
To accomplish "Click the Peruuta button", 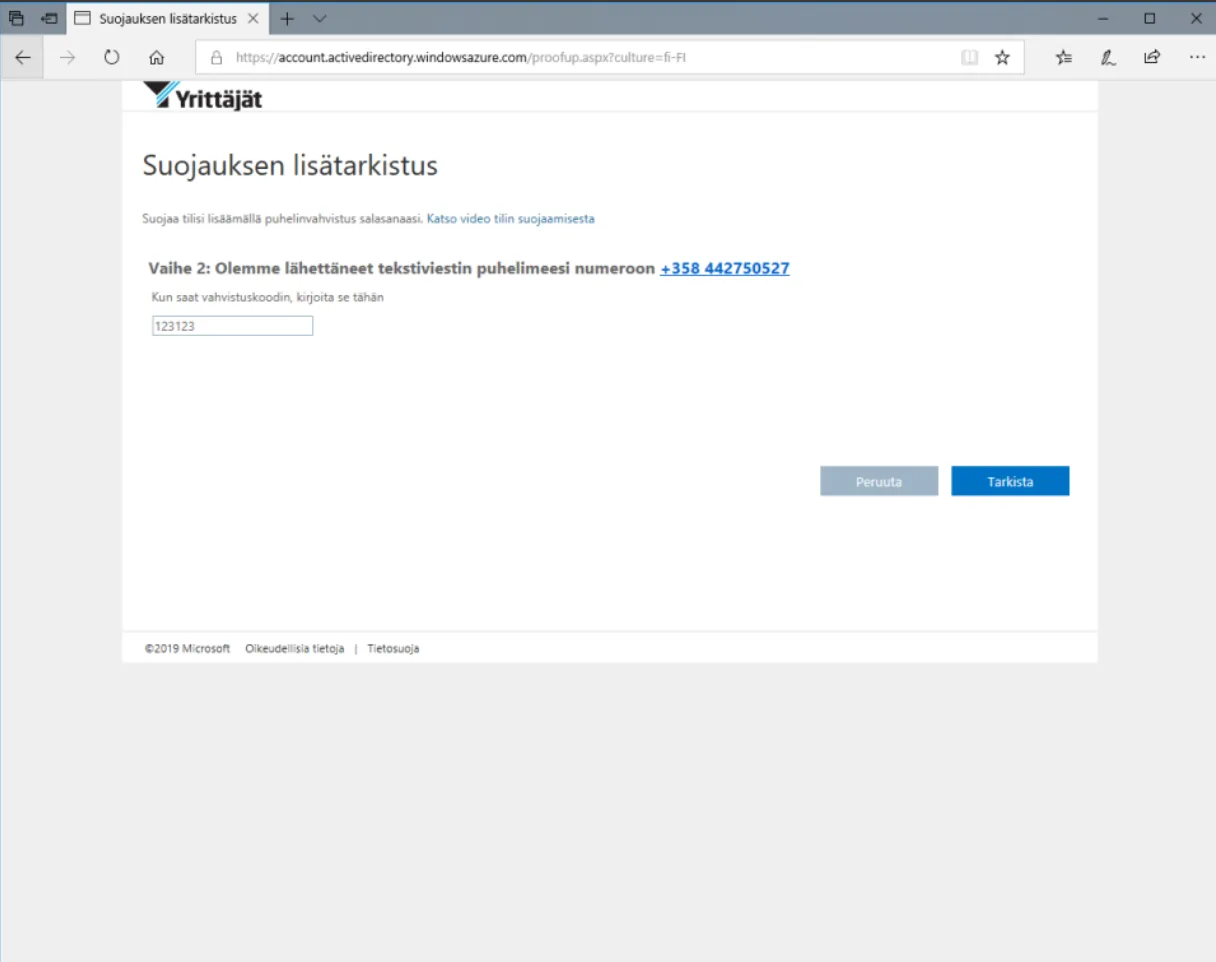I will 879,481.
